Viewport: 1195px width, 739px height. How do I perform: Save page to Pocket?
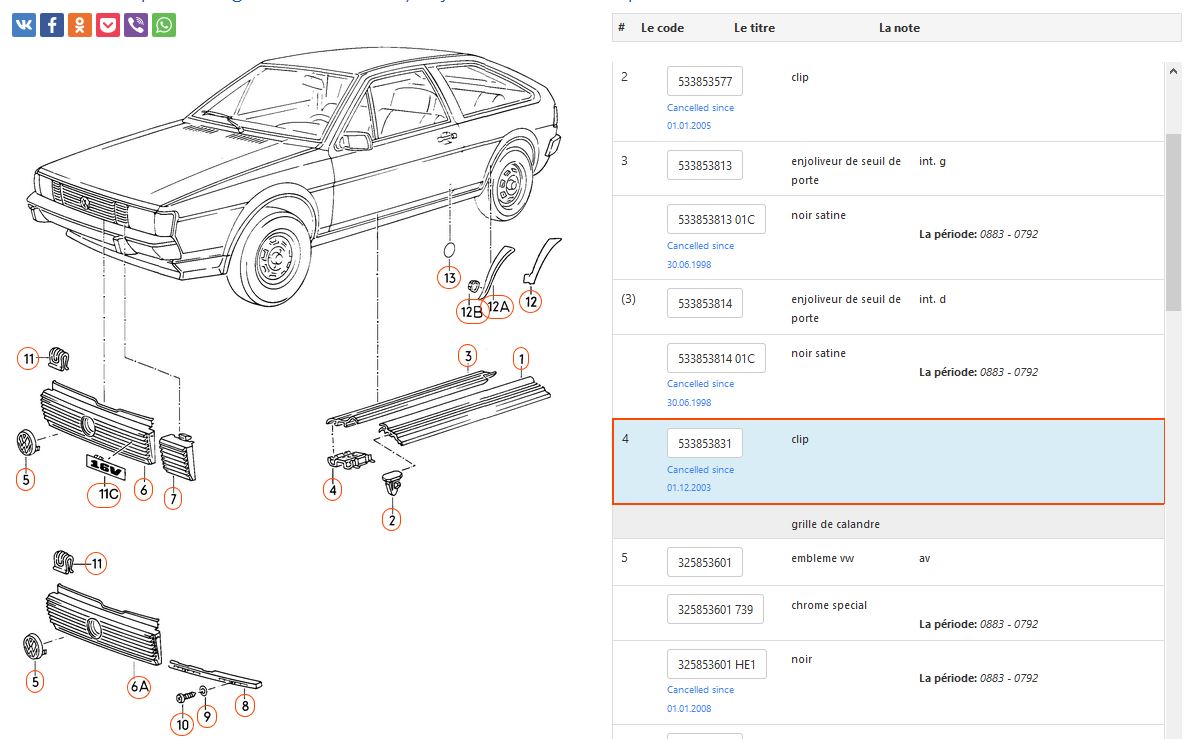tap(108, 25)
